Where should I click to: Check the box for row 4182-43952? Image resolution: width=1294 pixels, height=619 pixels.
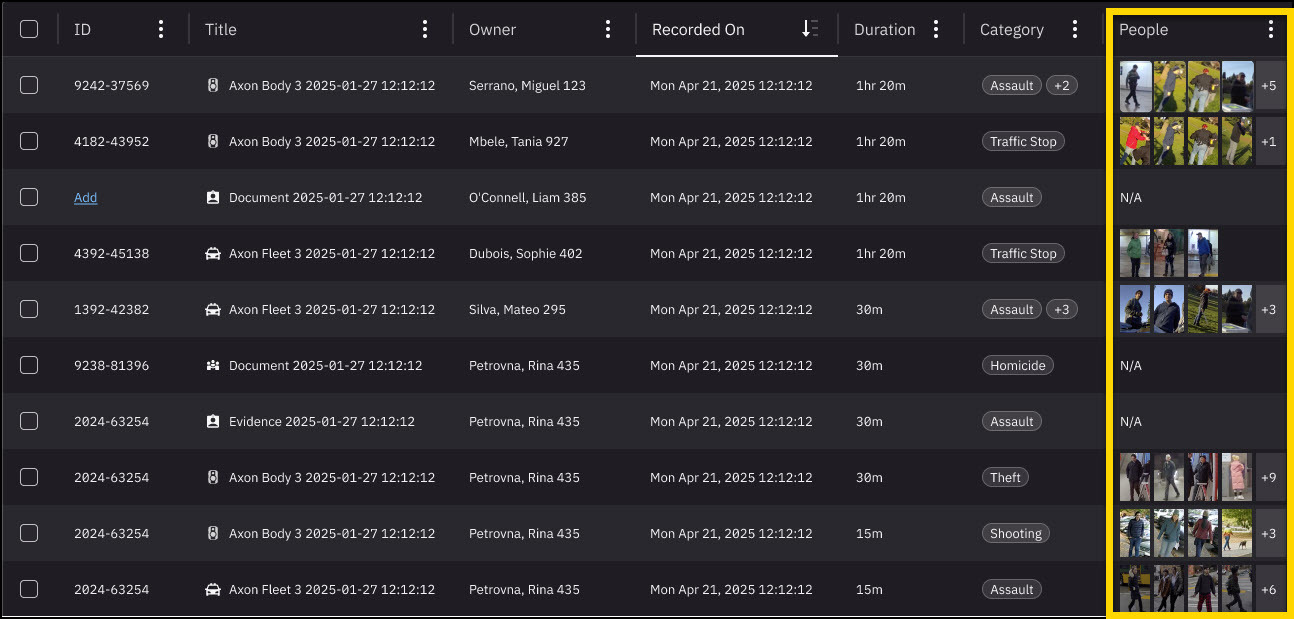[29, 141]
